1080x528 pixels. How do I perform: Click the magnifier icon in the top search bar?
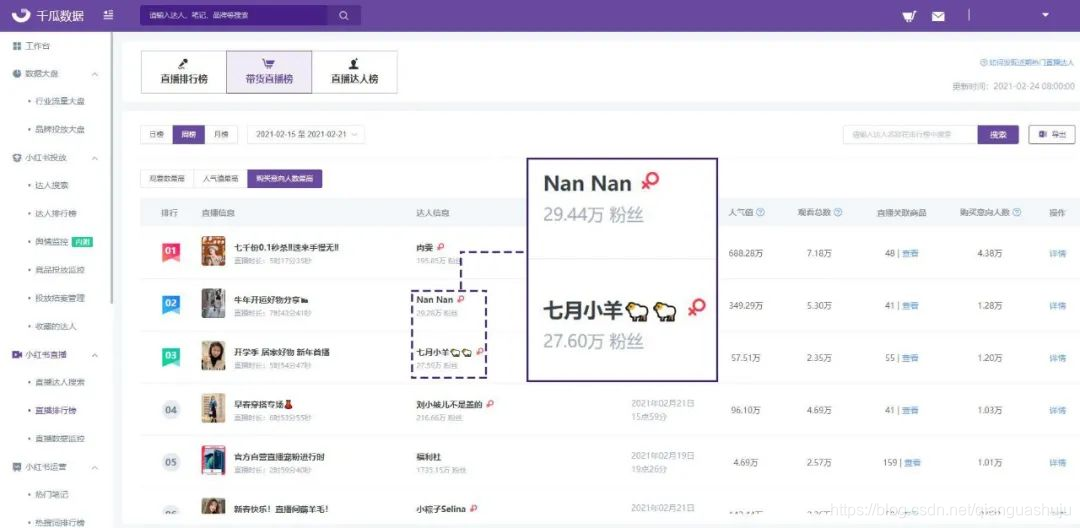(x=344, y=15)
